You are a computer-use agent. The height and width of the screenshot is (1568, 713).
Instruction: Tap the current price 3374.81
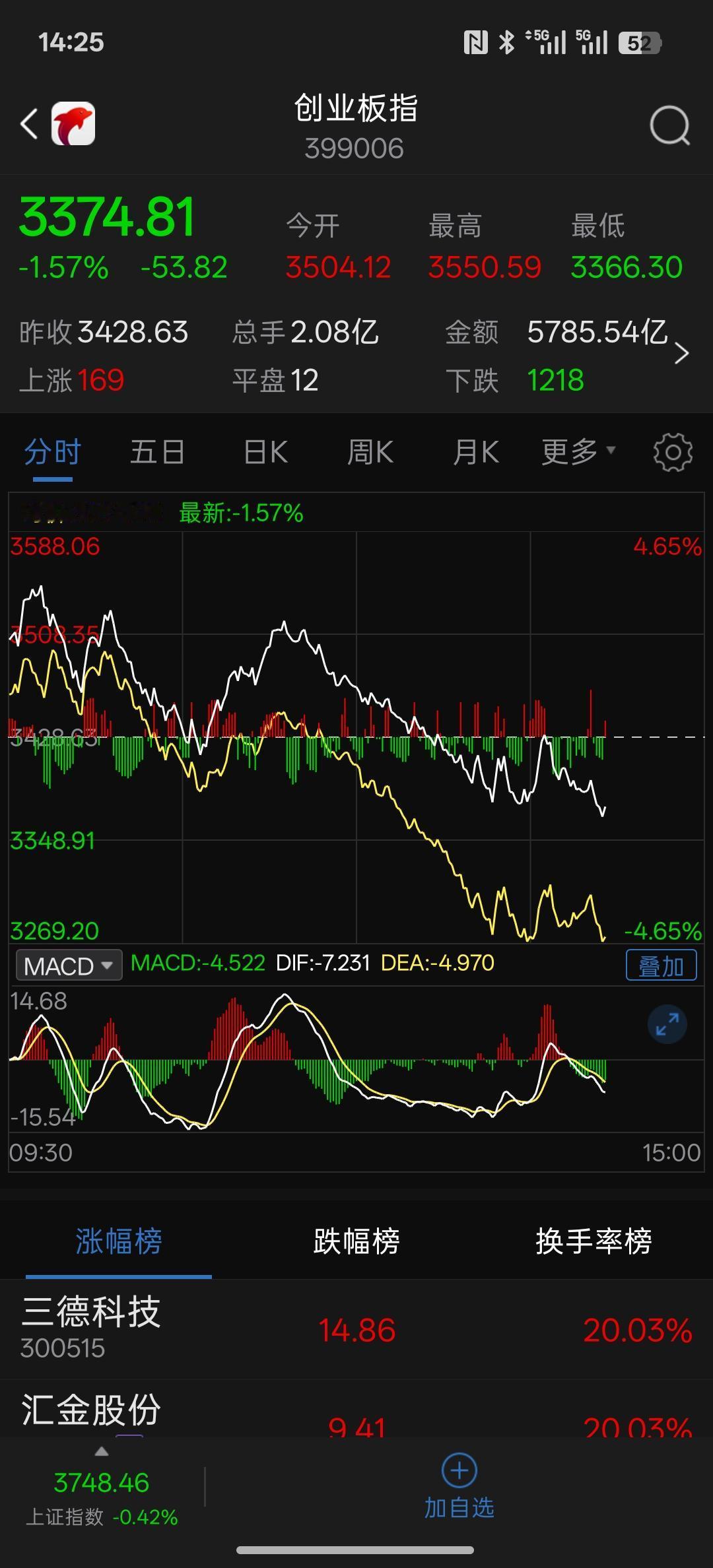point(107,217)
